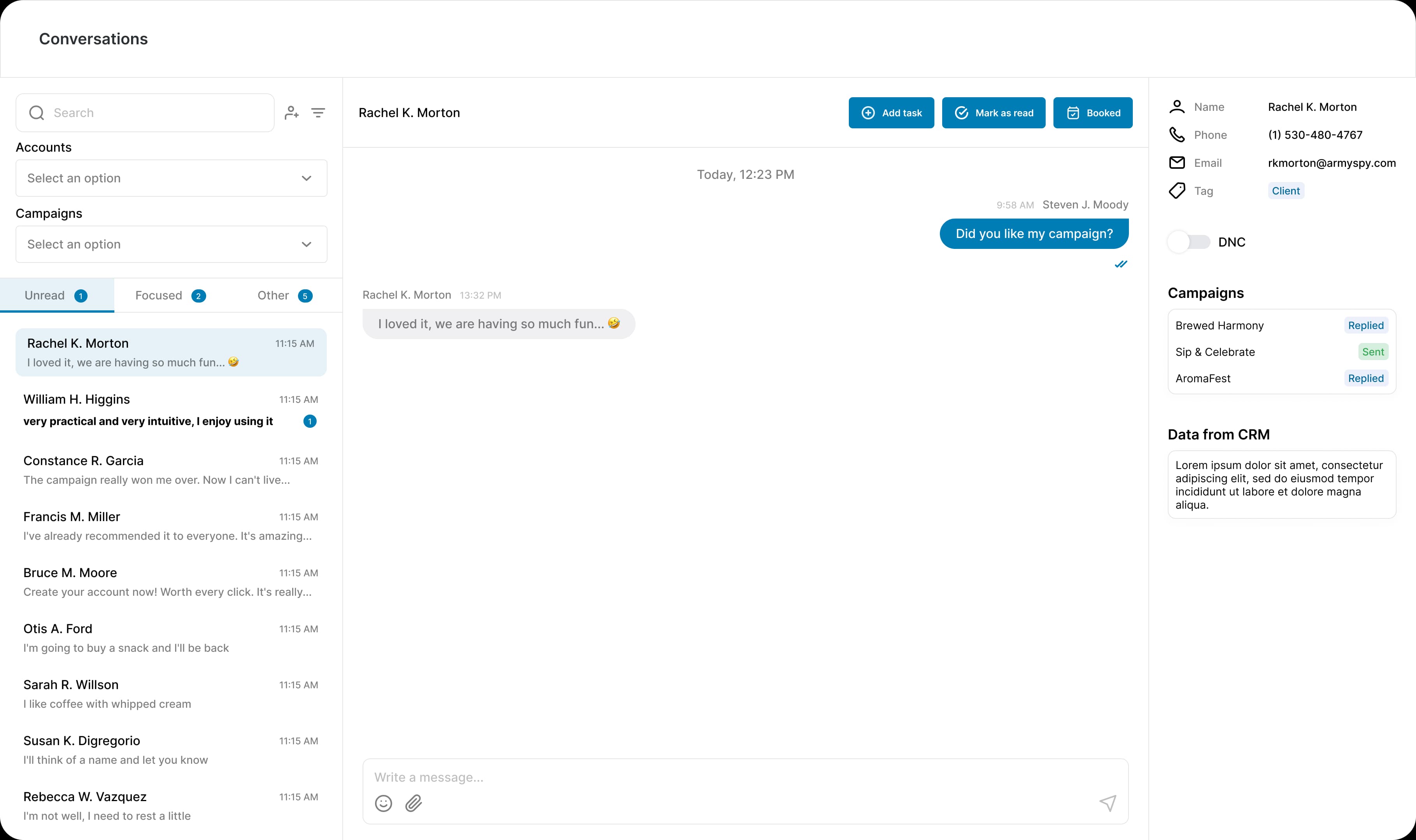The width and height of the screenshot is (1416, 840).
Task: Click the phone number (1) 530-480-4767
Action: [1315, 135]
